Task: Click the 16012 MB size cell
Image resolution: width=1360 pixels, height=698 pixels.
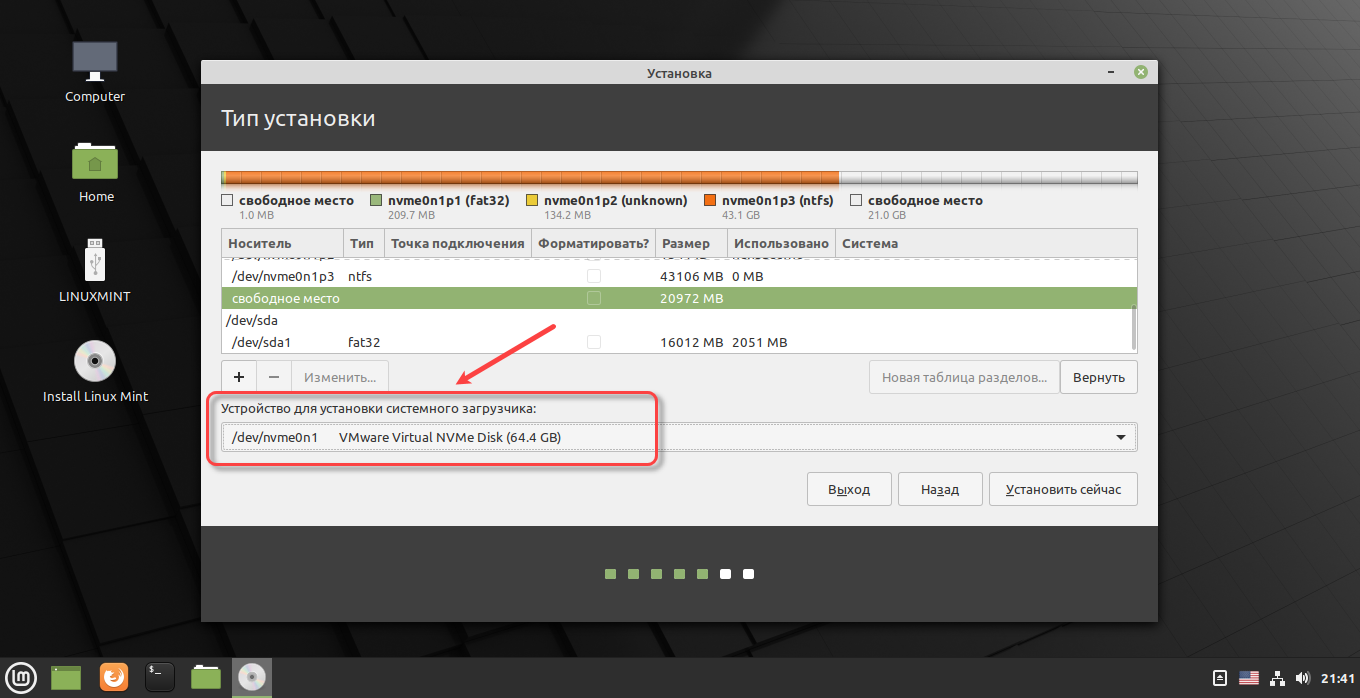Action: [691, 342]
